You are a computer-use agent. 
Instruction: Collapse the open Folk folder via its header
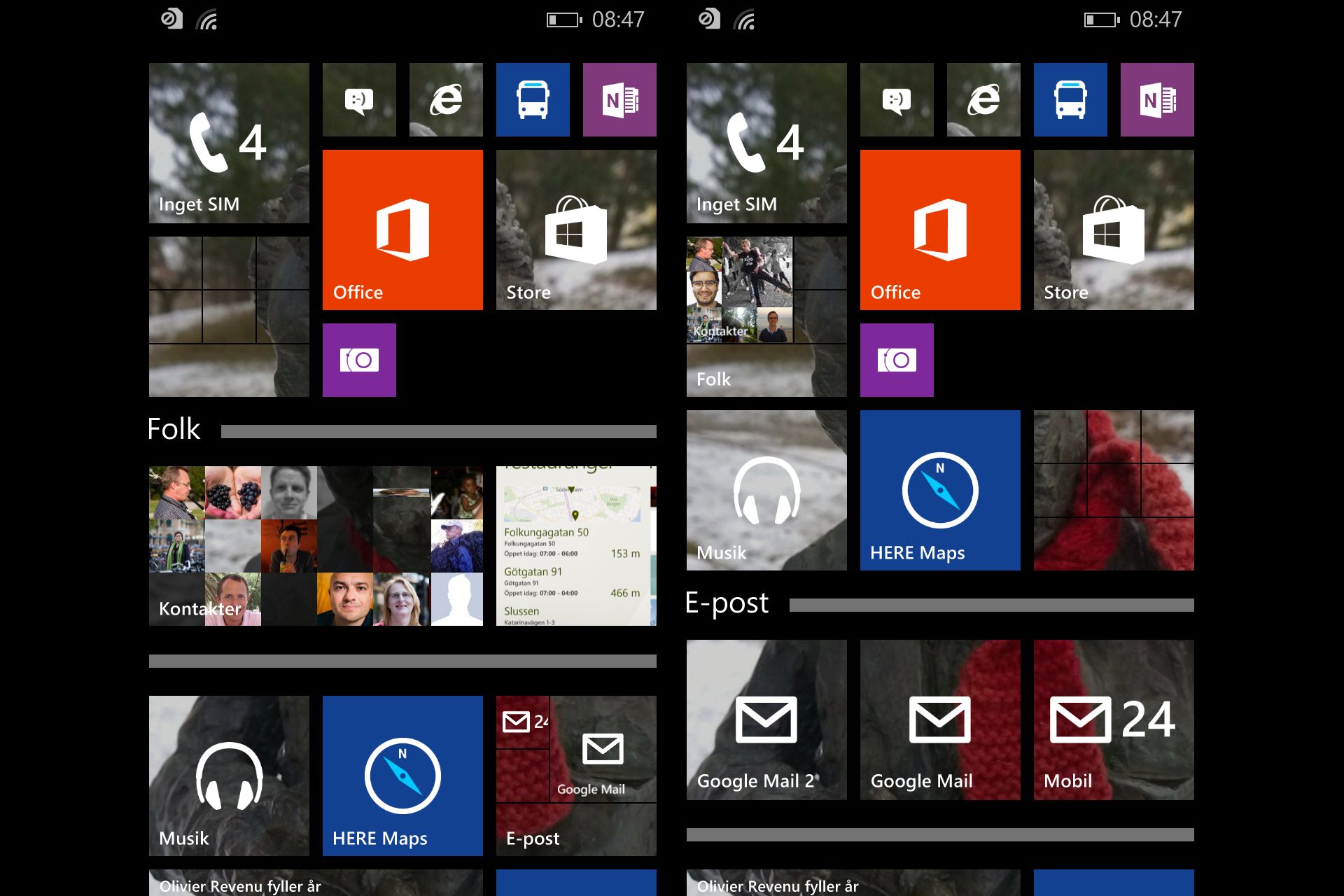pyautogui.click(x=174, y=429)
